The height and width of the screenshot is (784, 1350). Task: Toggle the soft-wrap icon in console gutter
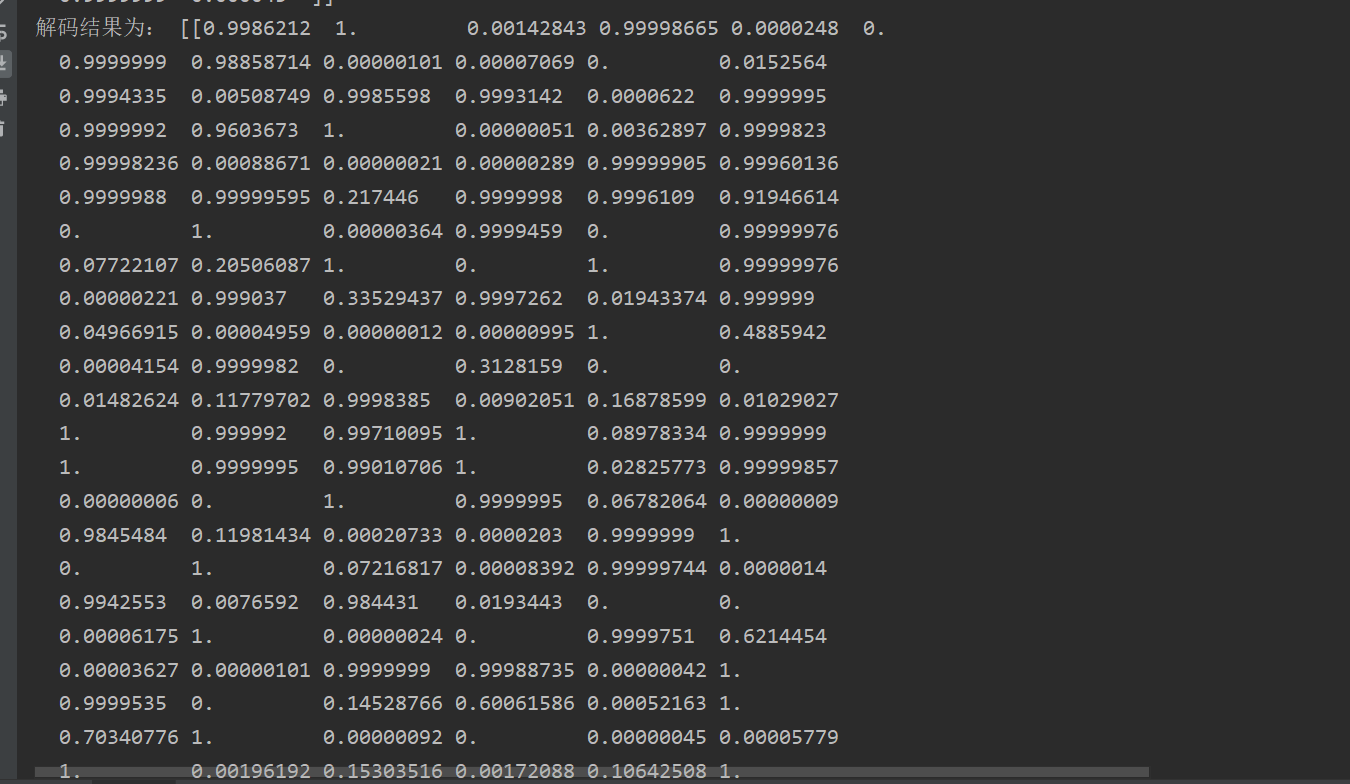coord(3,31)
